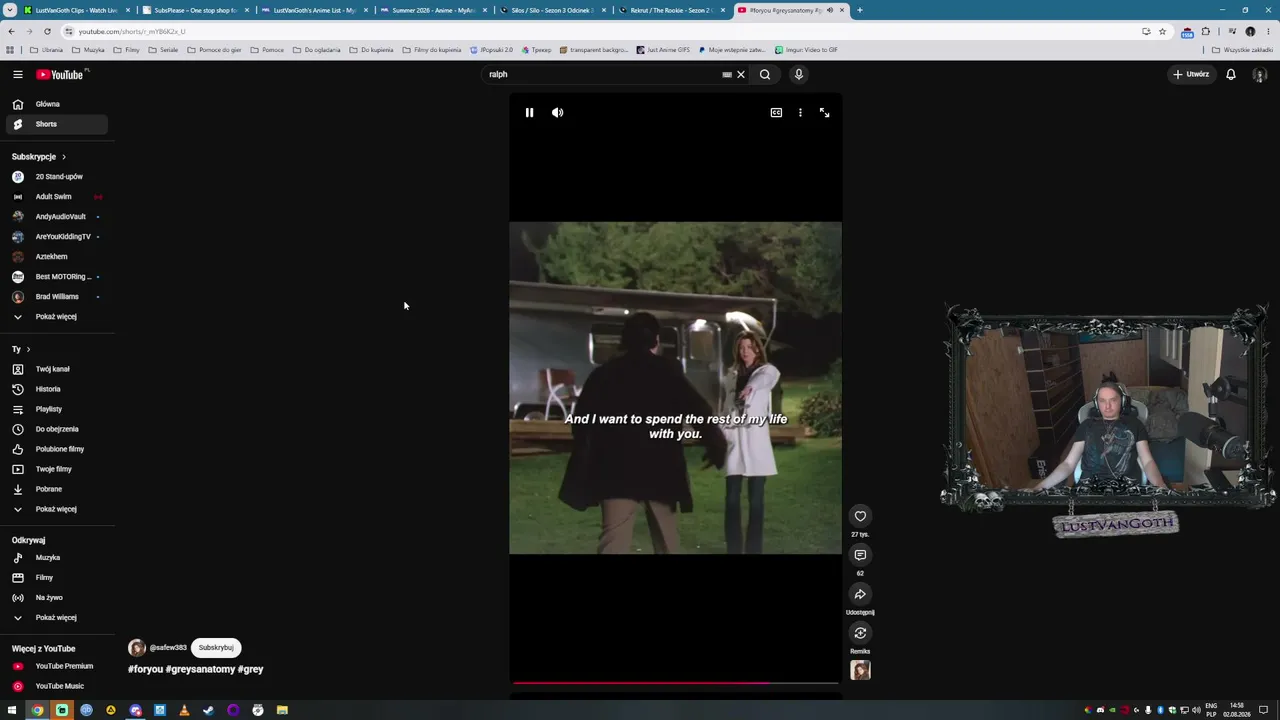
Task: Open Twój kanał
Action: [x=57, y=369]
